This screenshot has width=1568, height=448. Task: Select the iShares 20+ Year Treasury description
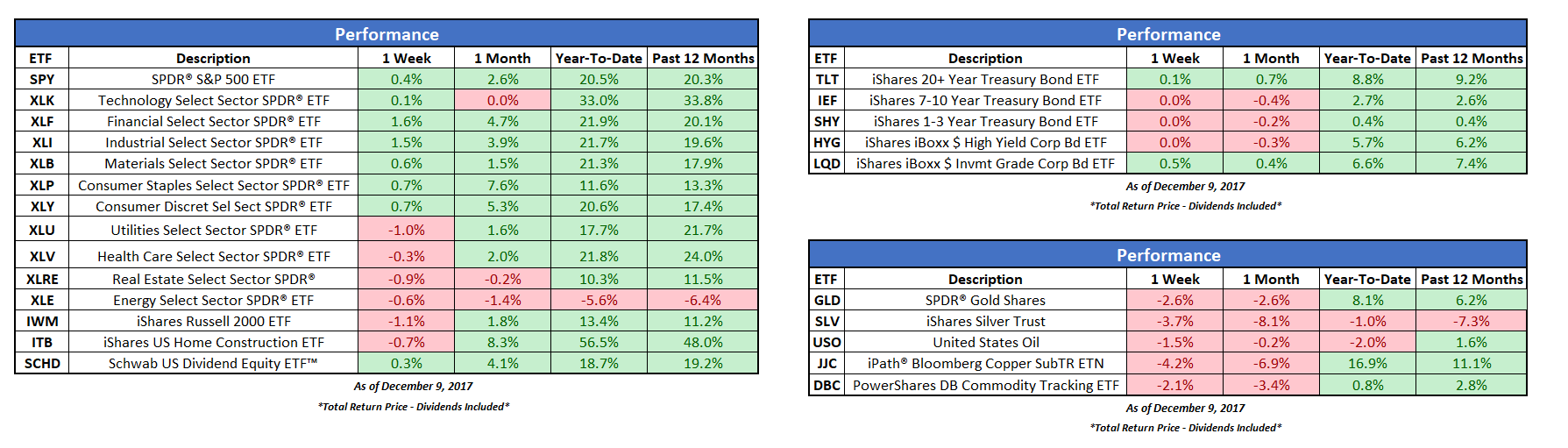pos(985,79)
